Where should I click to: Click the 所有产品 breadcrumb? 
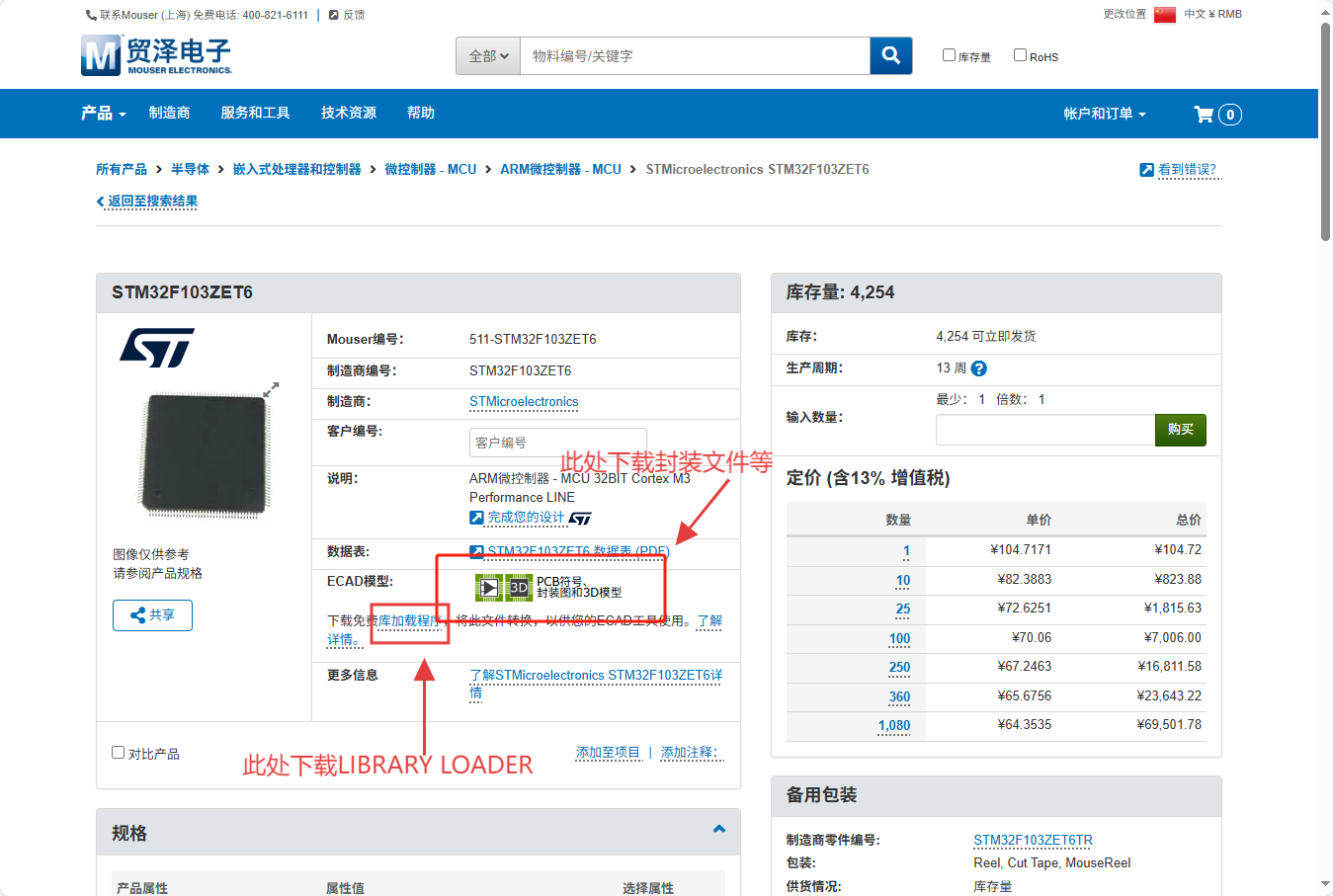click(x=122, y=170)
